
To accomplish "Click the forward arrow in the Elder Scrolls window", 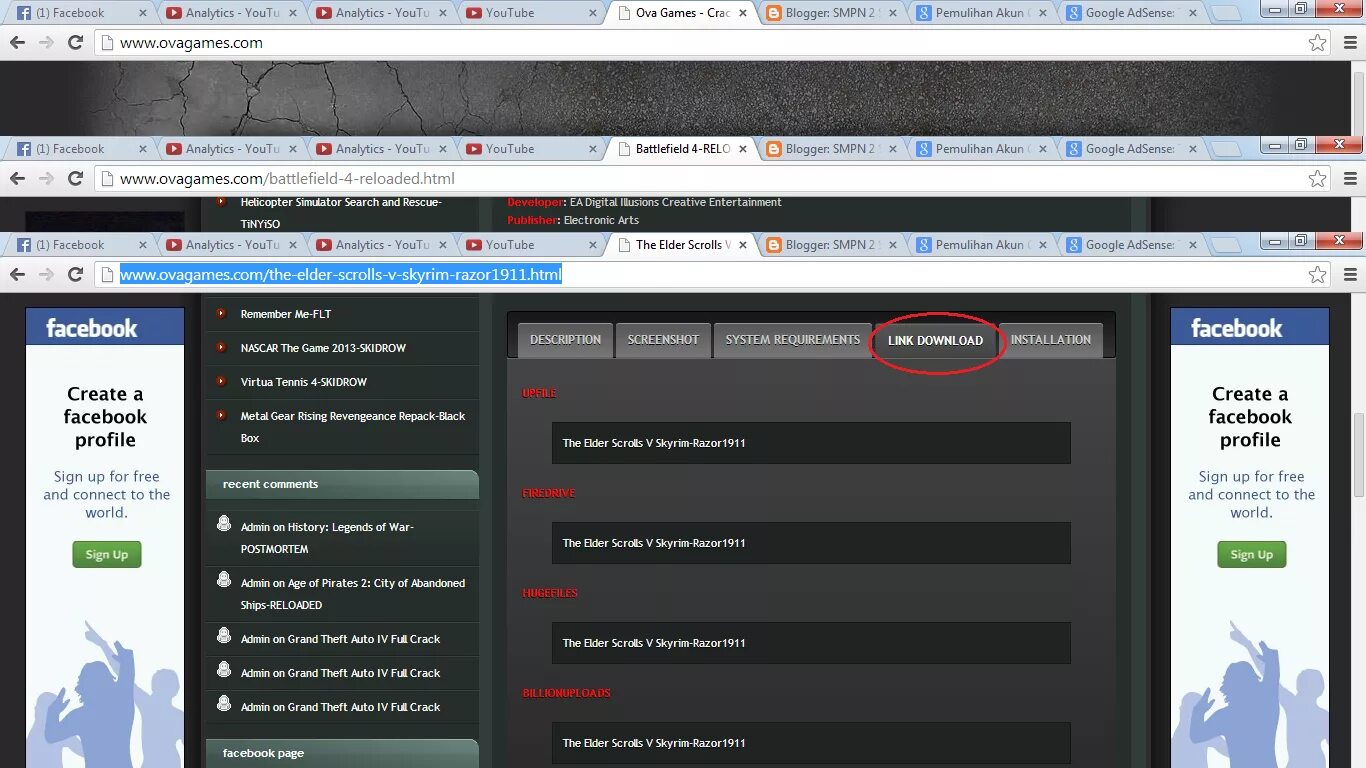I will click(x=46, y=275).
